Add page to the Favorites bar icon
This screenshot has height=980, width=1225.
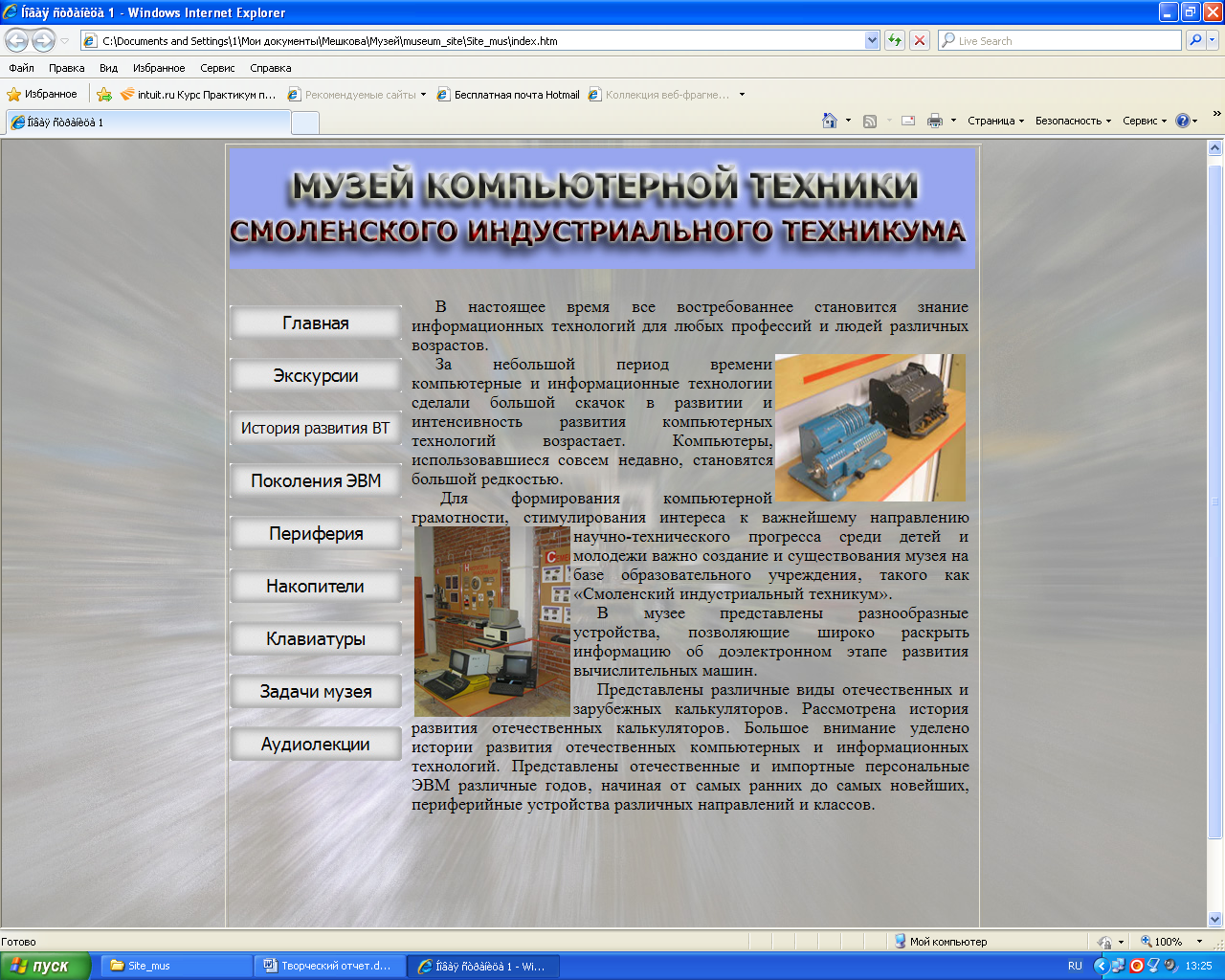click(x=104, y=94)
